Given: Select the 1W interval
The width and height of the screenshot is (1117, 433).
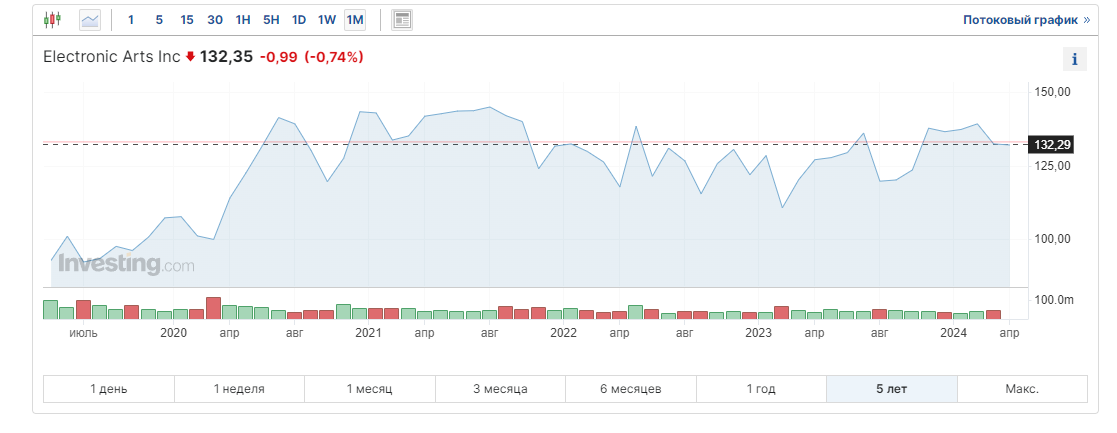Looking at the screenshot, I should (x=326, y=20).
